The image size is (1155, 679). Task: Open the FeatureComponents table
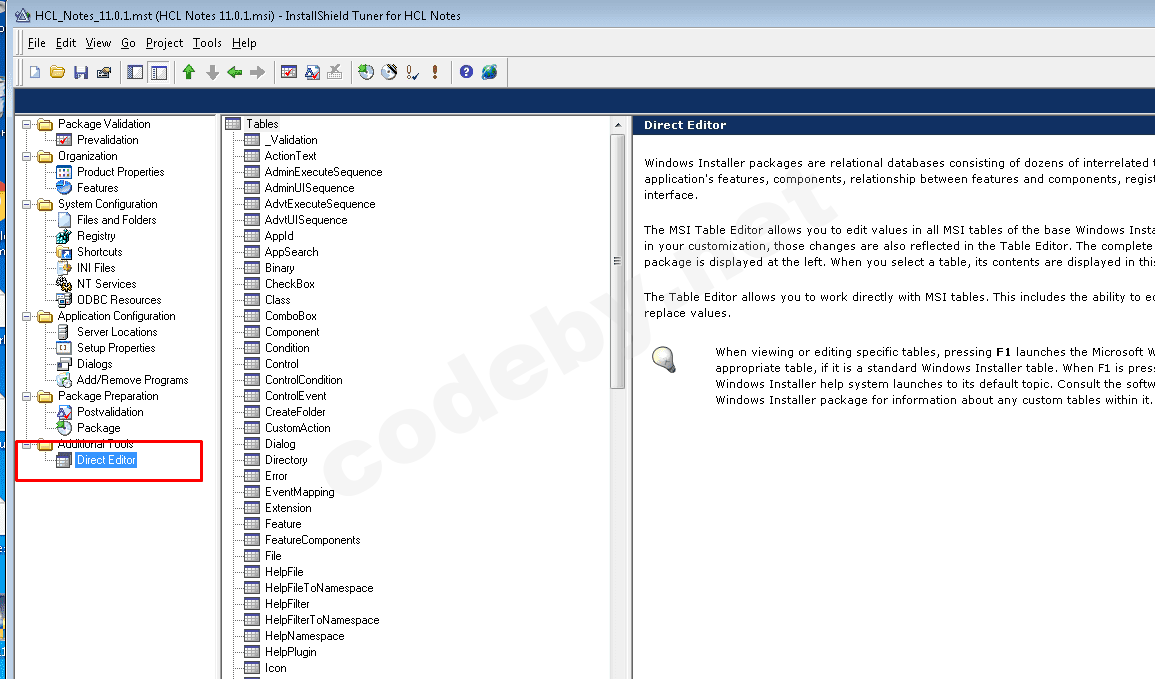[x=312, y=540]
